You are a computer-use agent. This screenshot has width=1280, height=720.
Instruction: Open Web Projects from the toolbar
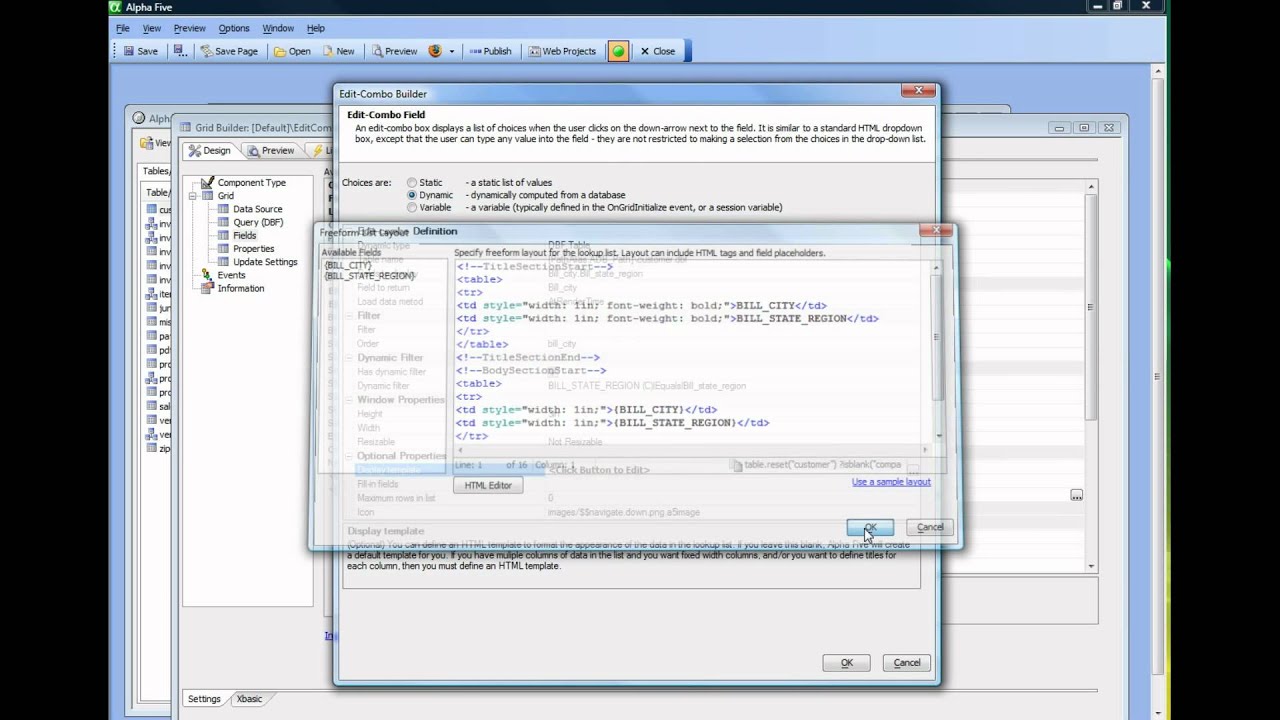point(562,51)
